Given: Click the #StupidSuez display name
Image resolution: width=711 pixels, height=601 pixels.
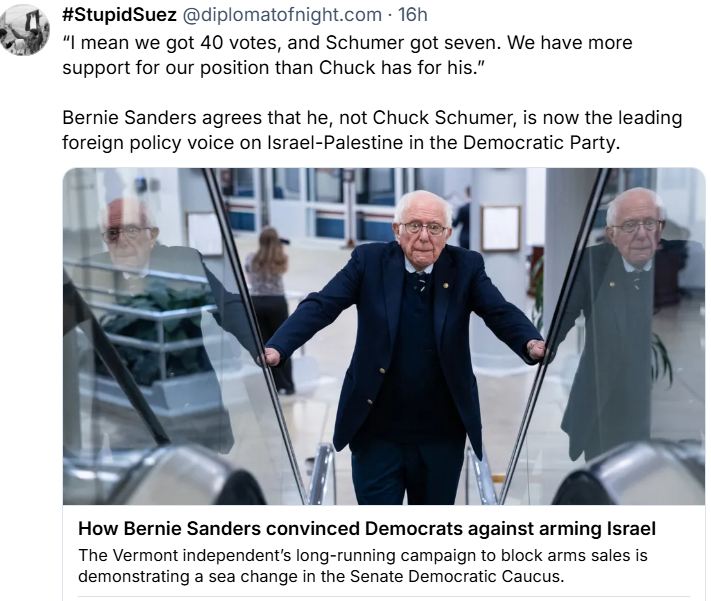Looking at the screenshot, I should click(x=119, y=15).
